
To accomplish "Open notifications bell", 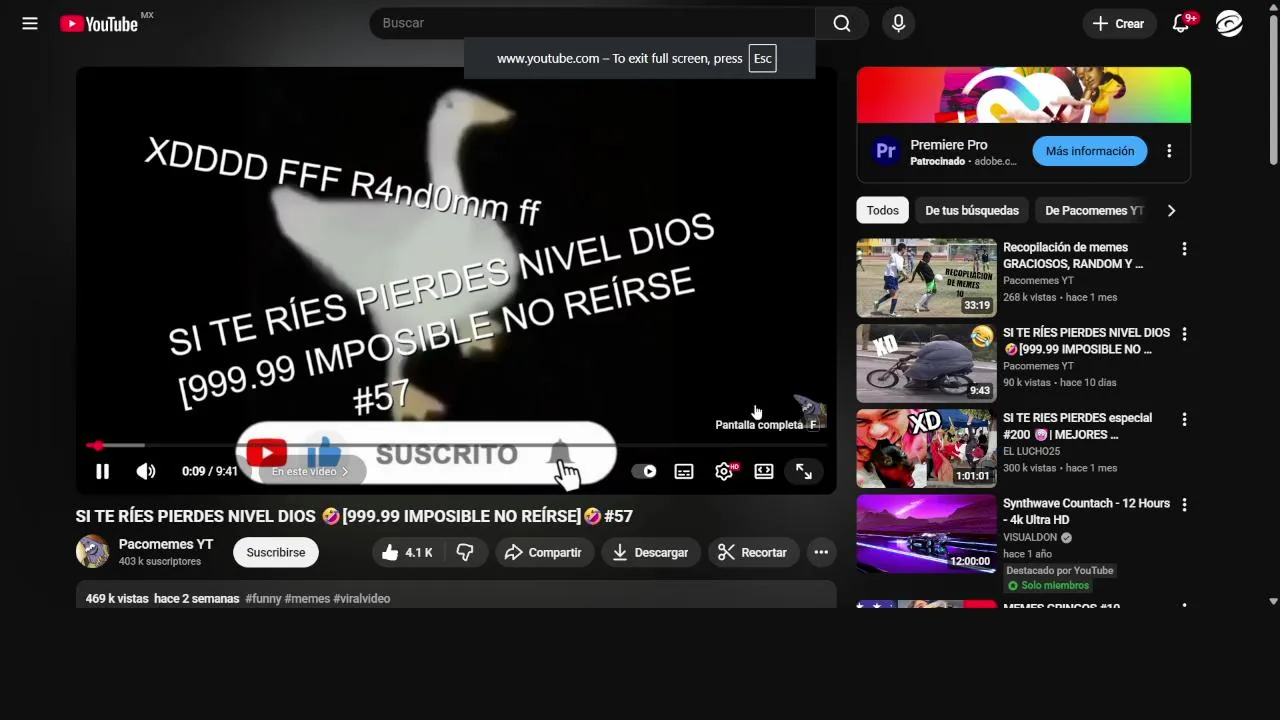I will [x=1181, y=24].
